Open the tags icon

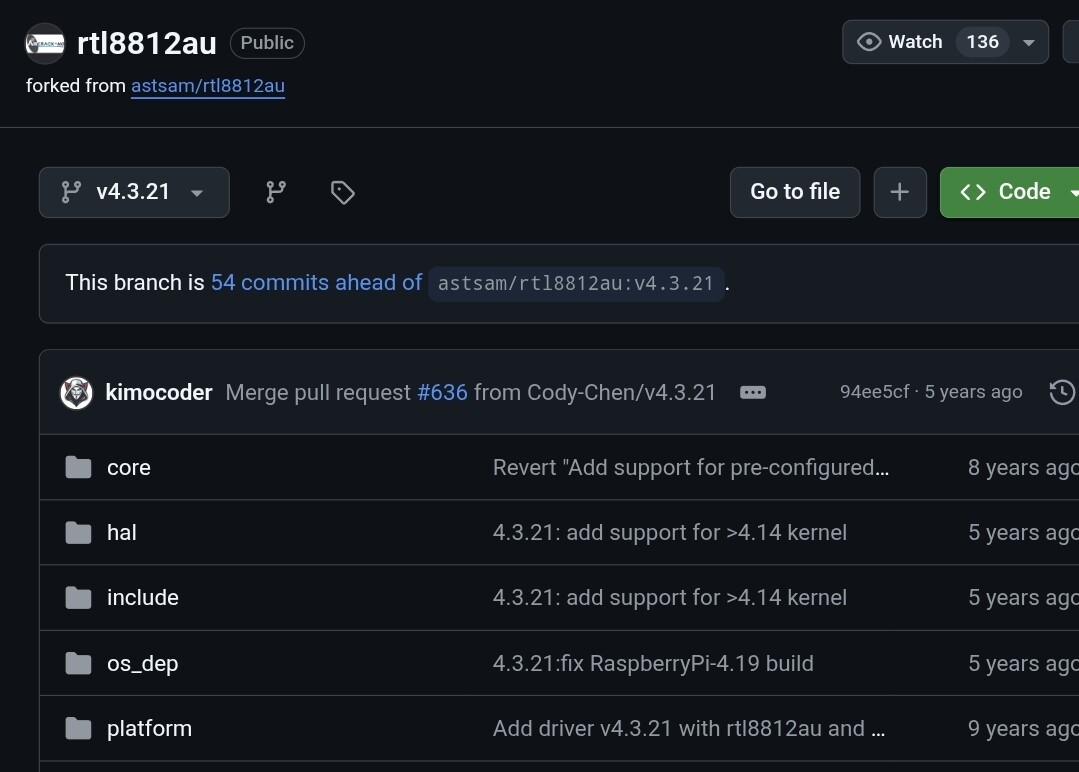coord(343,192)
